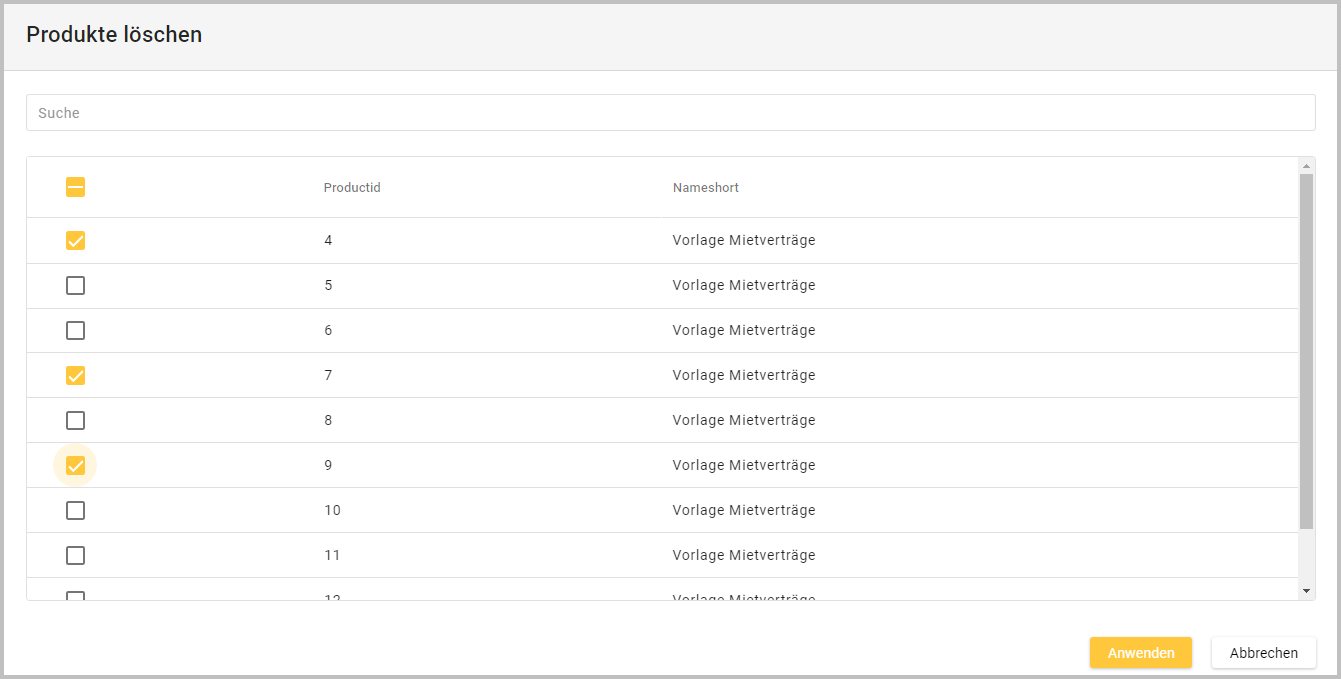Check the checkbox for product 5
1341x679 pixels.
pyautogui.click(x=75, y=285)
